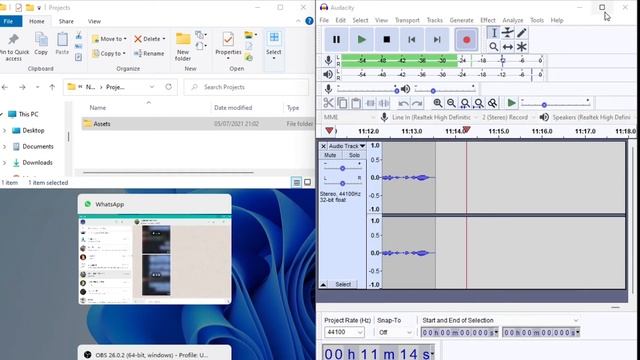
Task: Open the Audacity Edit menu
Action: 340,20
